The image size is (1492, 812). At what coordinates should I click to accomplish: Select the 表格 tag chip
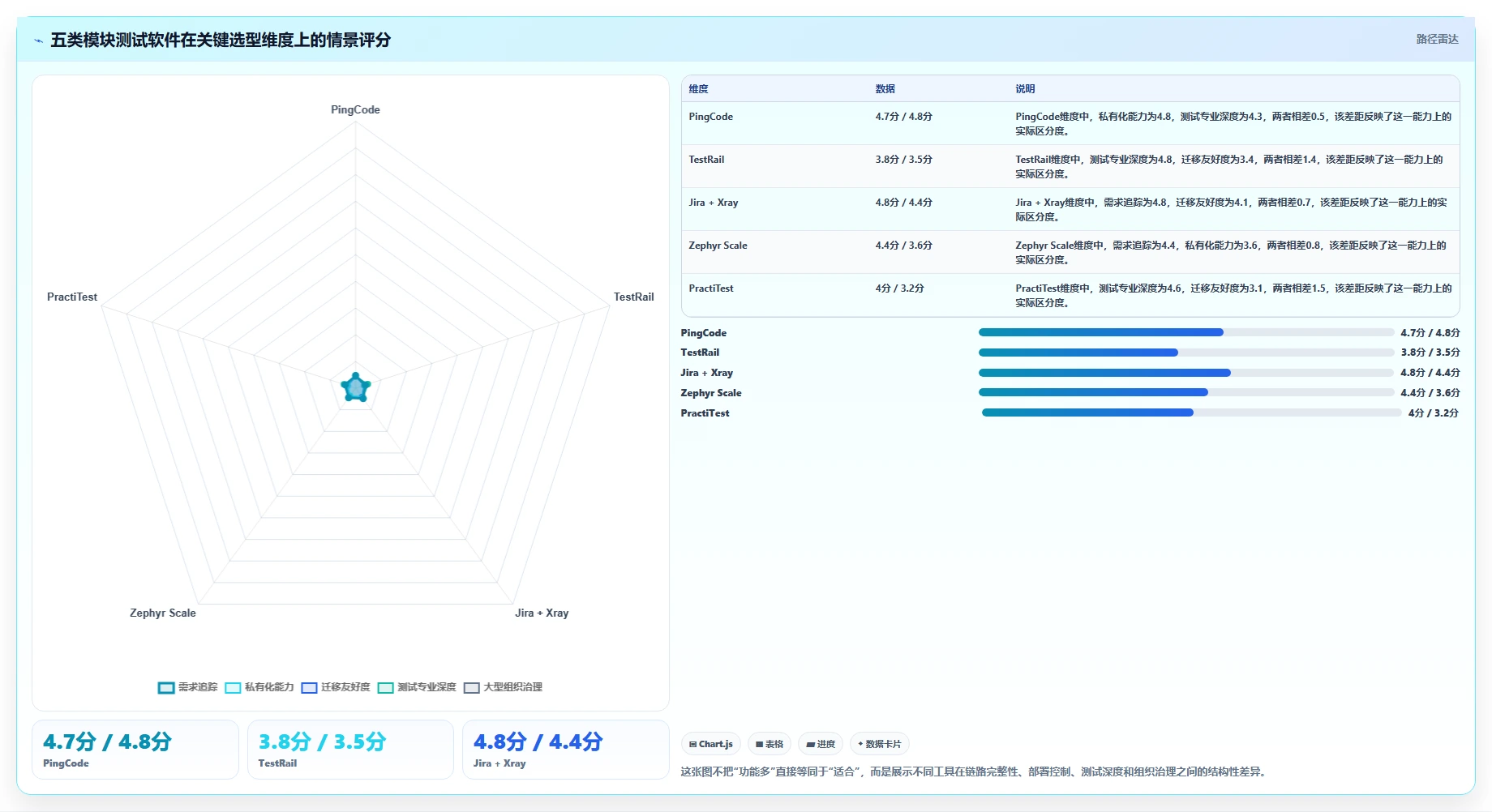coord(769,744)
